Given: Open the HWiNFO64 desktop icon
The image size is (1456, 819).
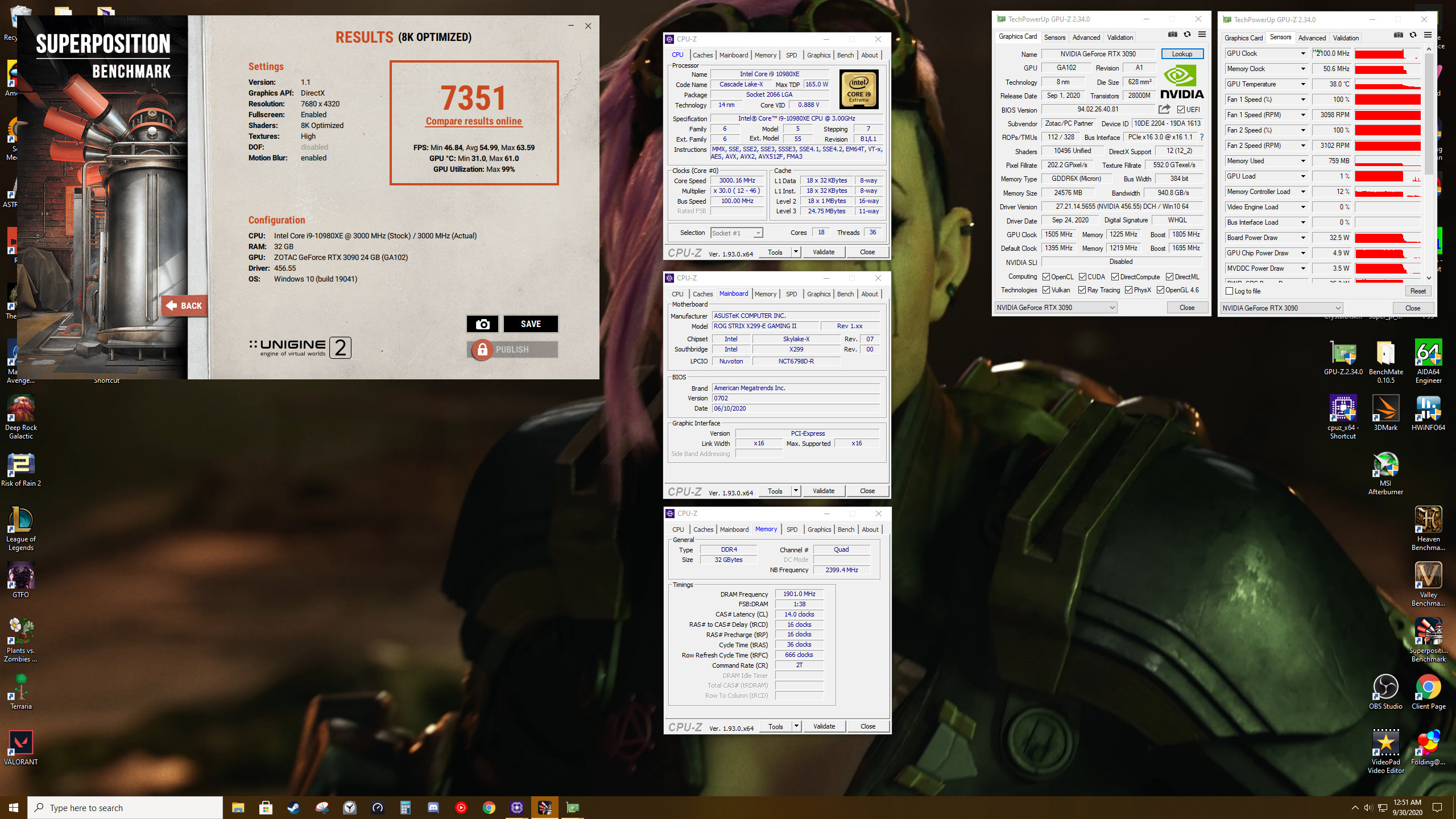Looking at the screenshot, I should tap(1428, 413).
